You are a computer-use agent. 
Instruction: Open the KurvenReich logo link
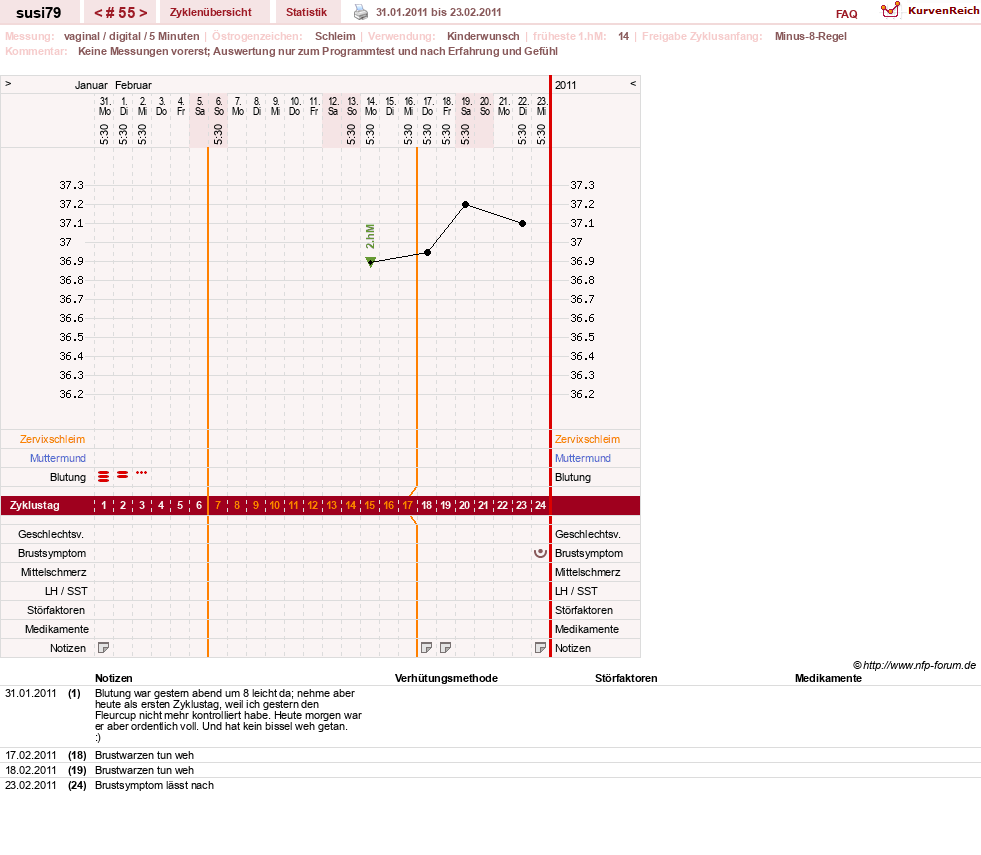[929, 11]
